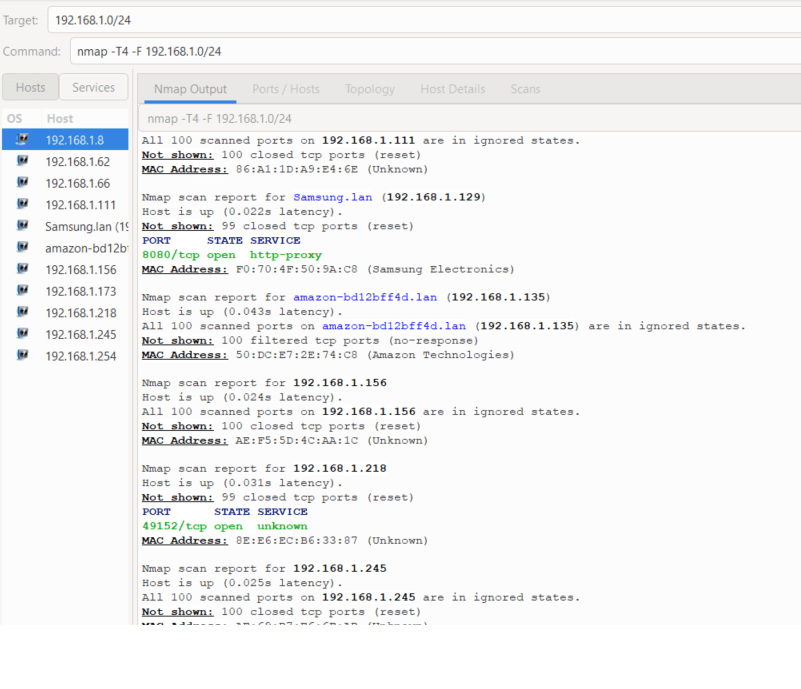Open the Scans tab
This screenshot has width=801, height=689.
[x=525, y=89]
